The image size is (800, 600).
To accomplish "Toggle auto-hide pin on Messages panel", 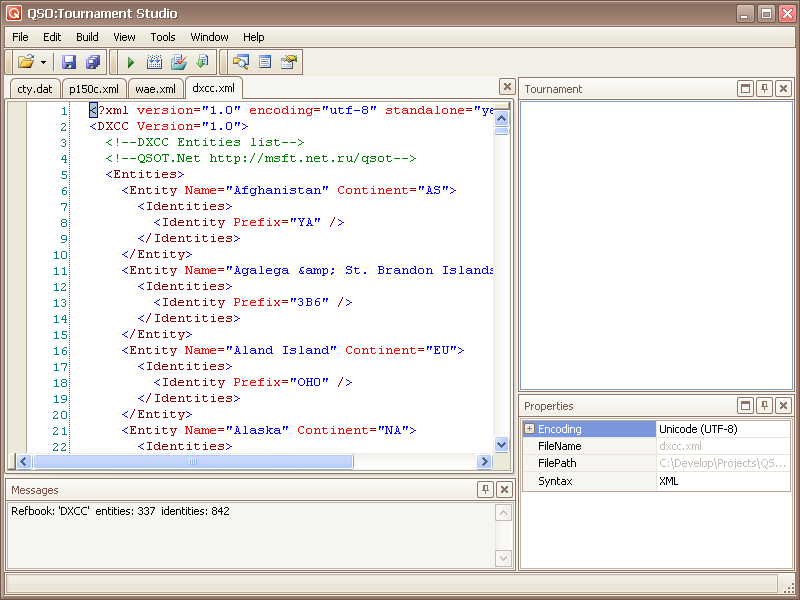I will pos(485,490).
